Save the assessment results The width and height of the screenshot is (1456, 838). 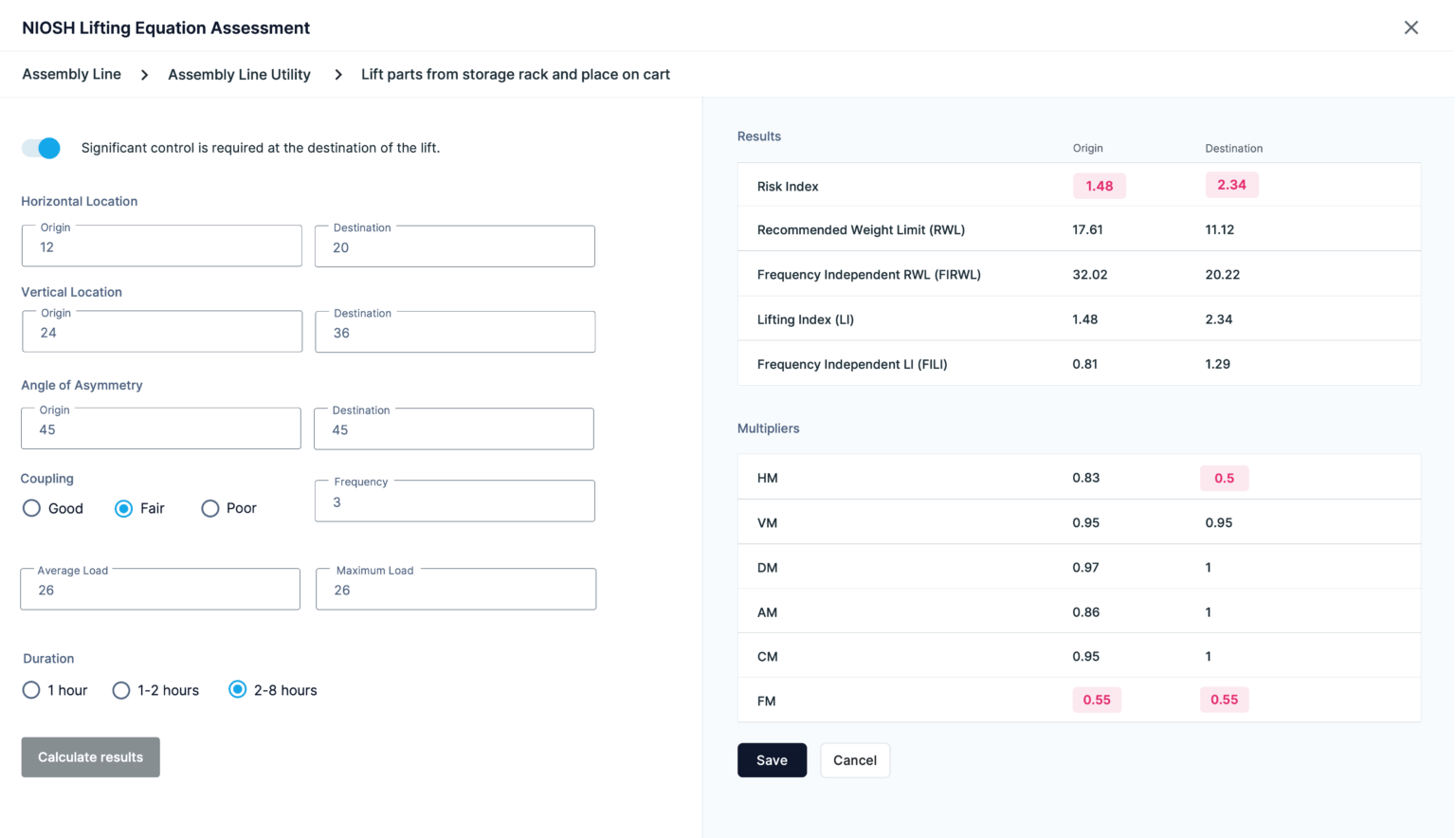pos(772,760)
